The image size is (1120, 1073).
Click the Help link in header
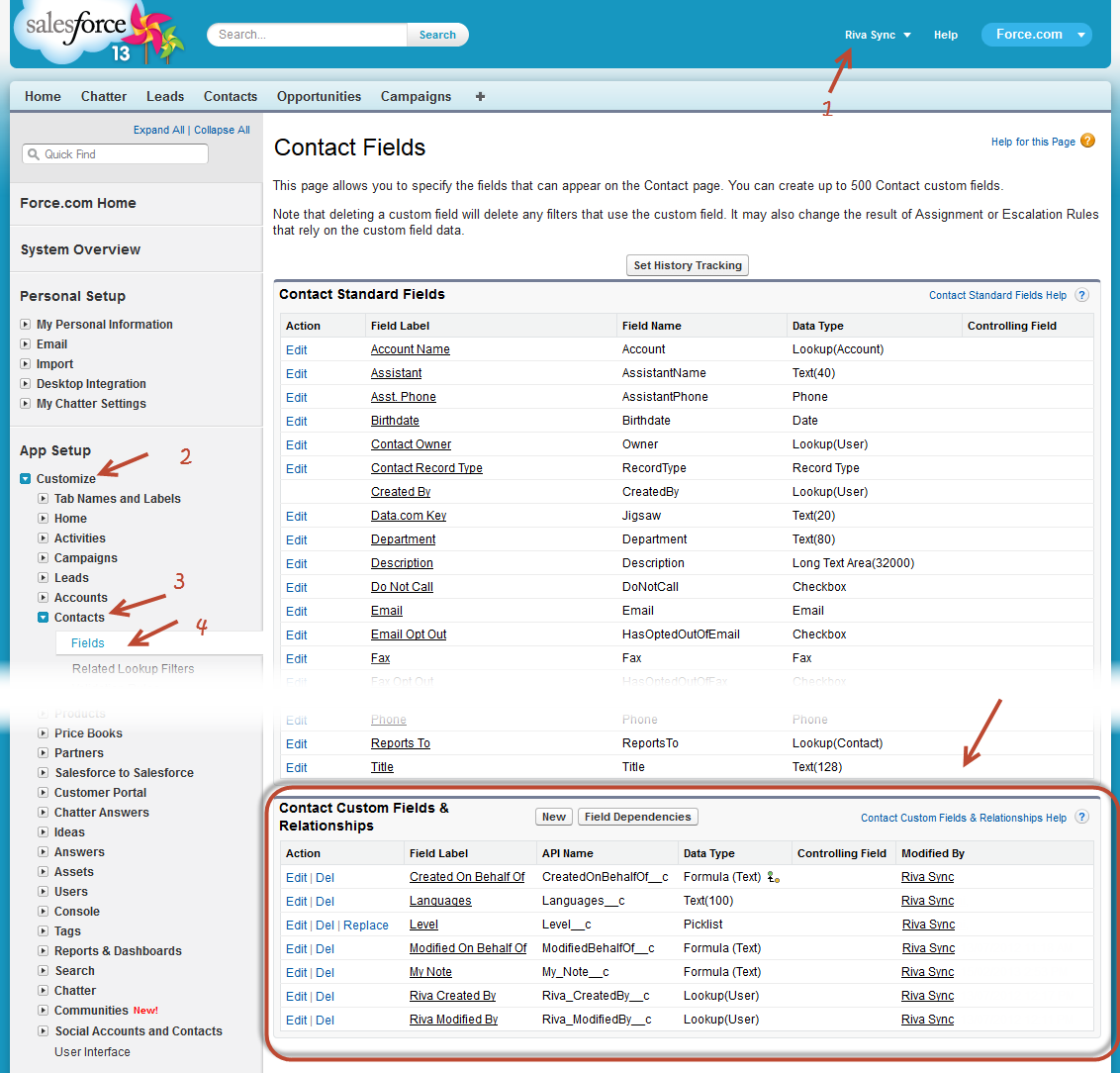(945, 35)
